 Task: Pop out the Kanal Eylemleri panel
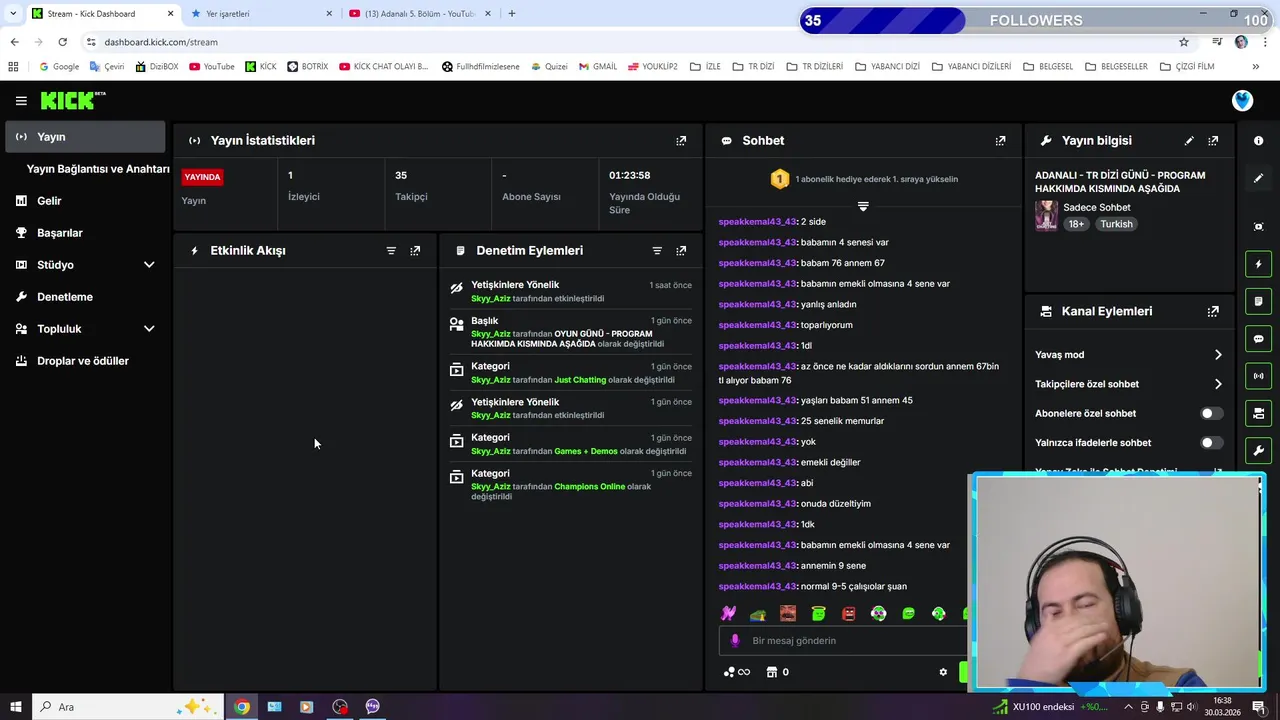(x=1213, y=311)
